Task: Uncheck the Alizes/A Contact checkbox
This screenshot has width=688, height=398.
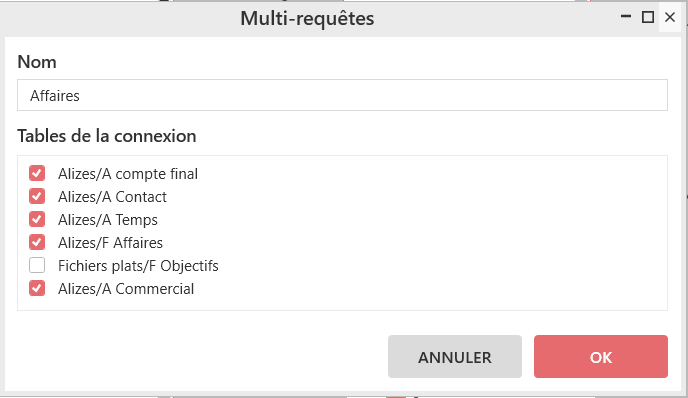Action: pyautogui.click(x=37, y=196)
